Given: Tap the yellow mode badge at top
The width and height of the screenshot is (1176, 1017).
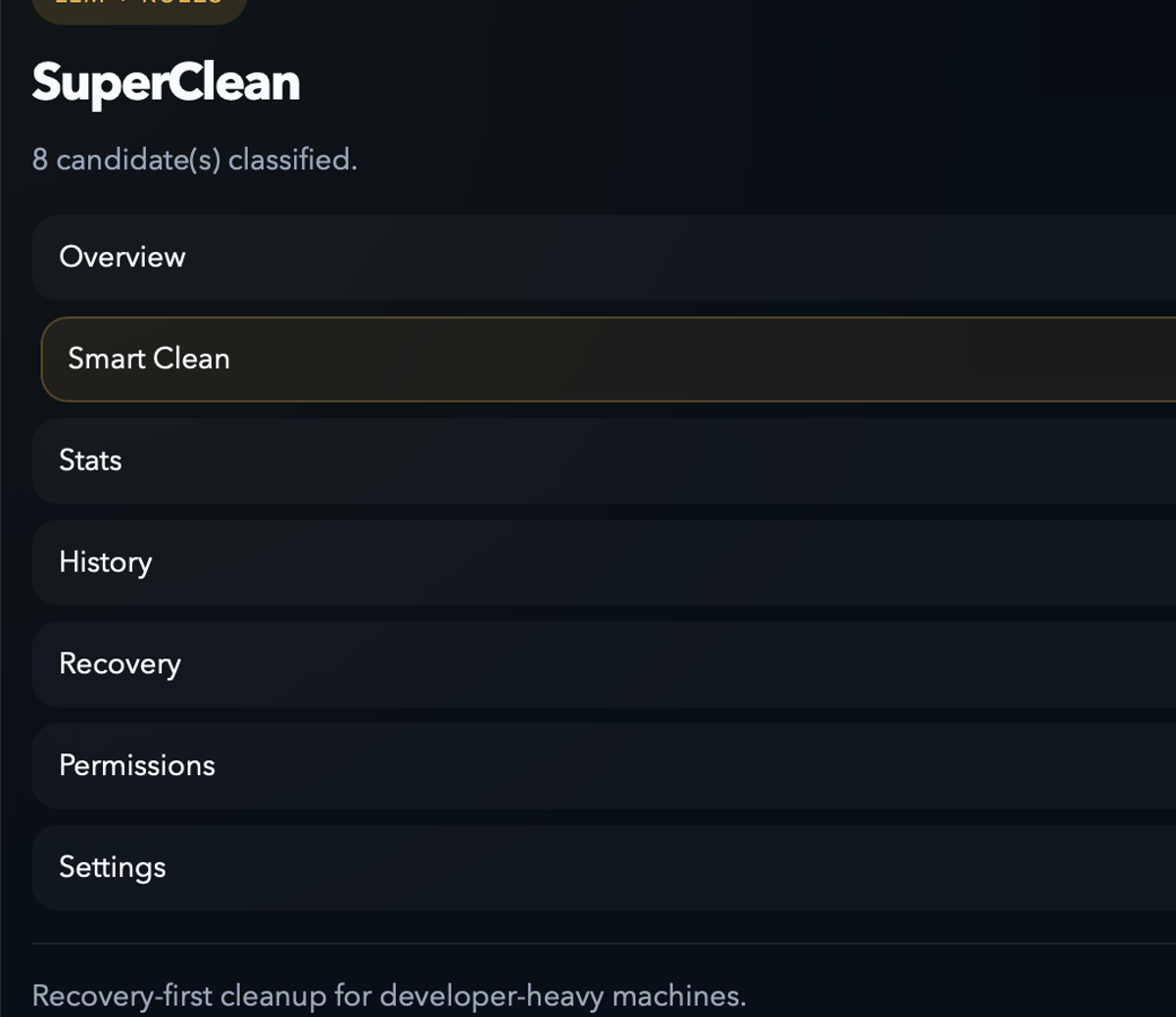Looking at the screenshot, I should pos(137,8).
